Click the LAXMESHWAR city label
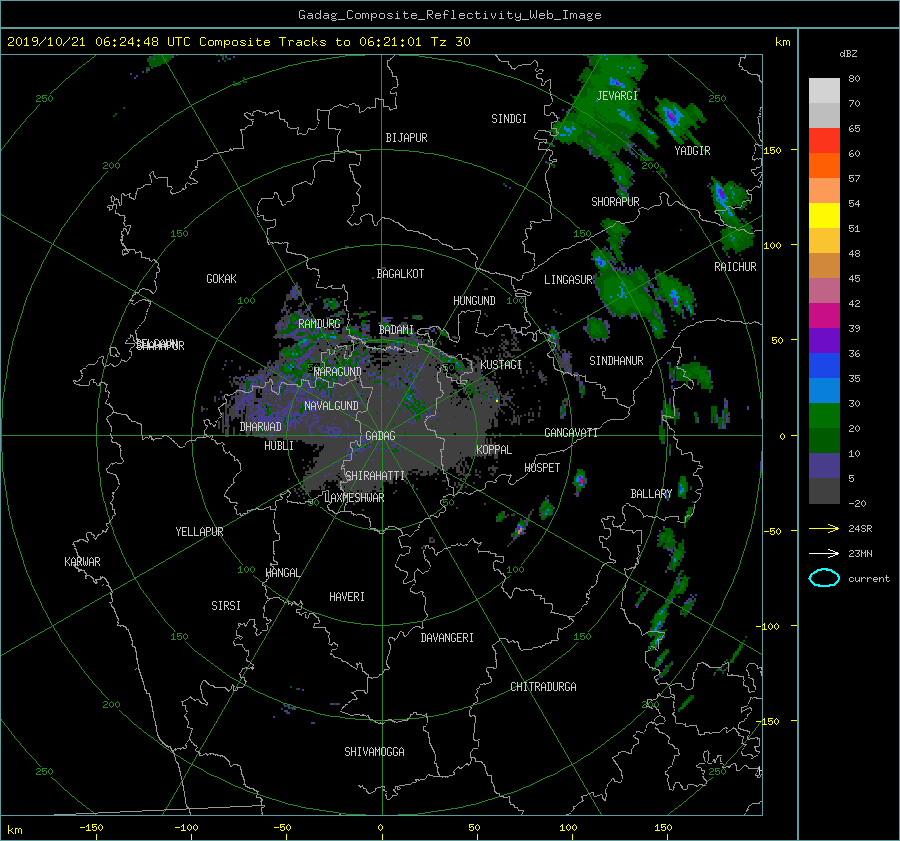Screen dimensions: 900x841 (354, 498)
